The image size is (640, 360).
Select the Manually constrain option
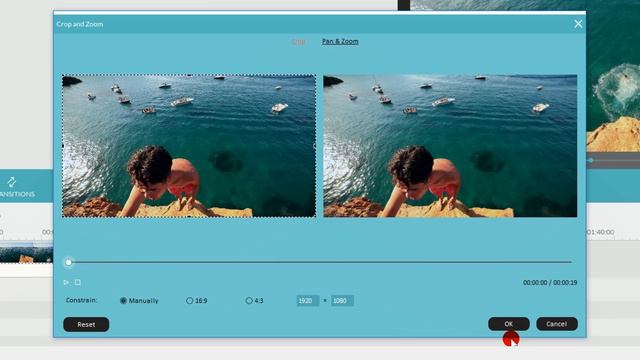tap(139, 301)
